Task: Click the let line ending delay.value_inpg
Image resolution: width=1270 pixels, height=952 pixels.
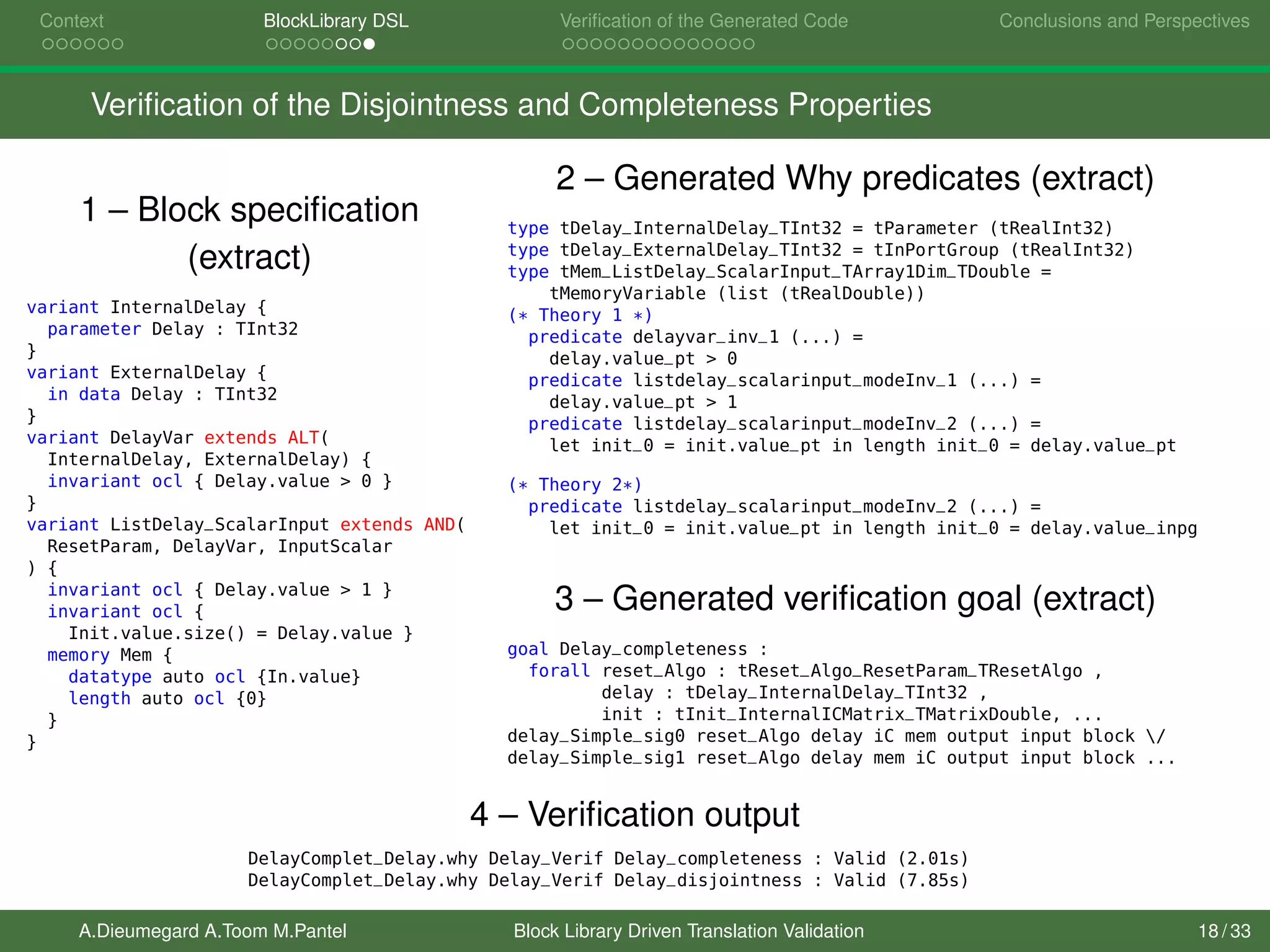Action: [873, 528]
